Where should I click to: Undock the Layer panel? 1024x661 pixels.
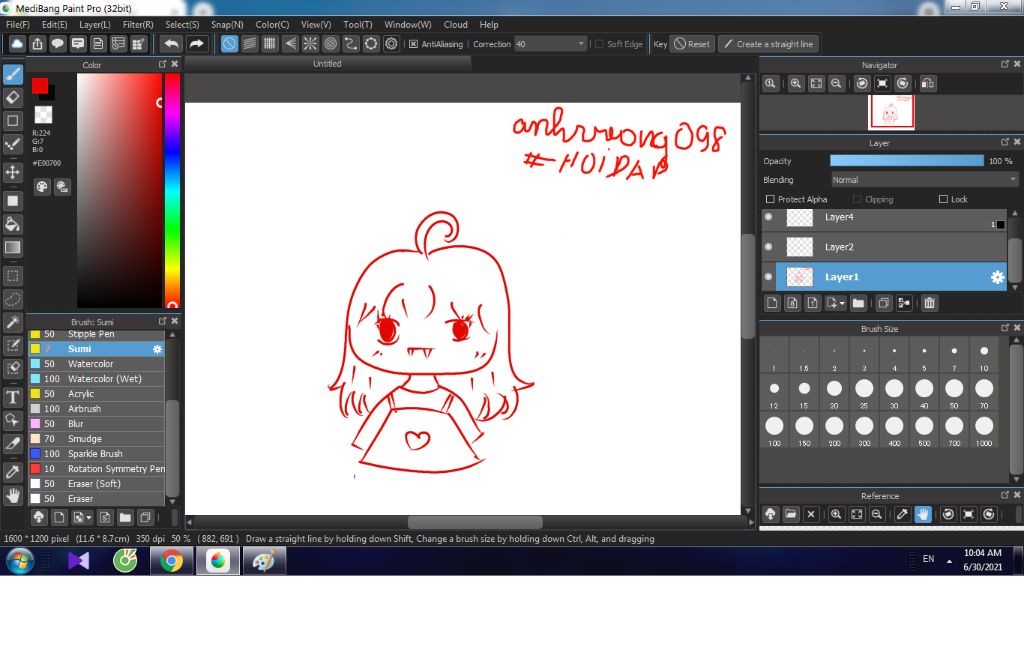click(1005, 142)
